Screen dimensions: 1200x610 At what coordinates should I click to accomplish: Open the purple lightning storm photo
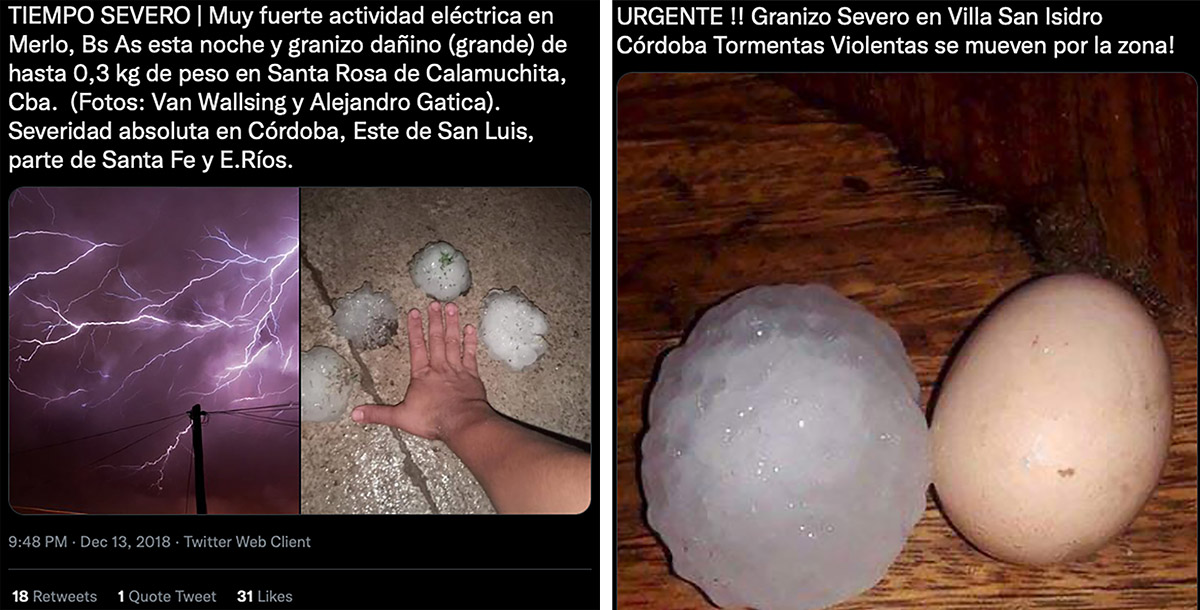154,351
